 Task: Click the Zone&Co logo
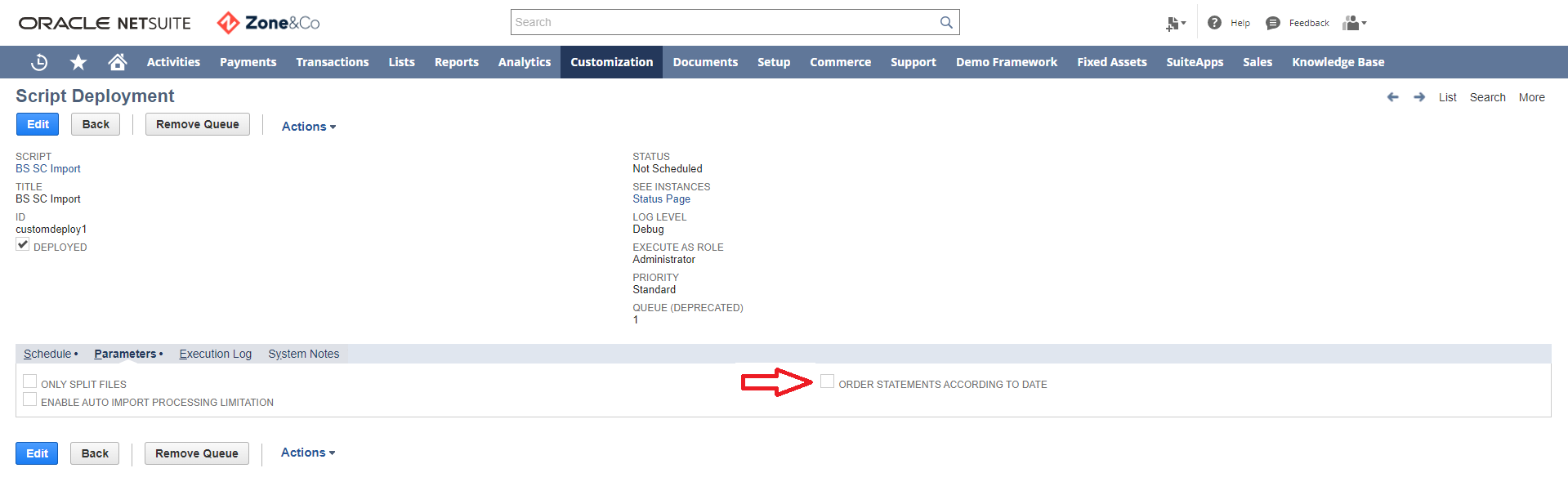pyautogui.click(x=268, y=23)
